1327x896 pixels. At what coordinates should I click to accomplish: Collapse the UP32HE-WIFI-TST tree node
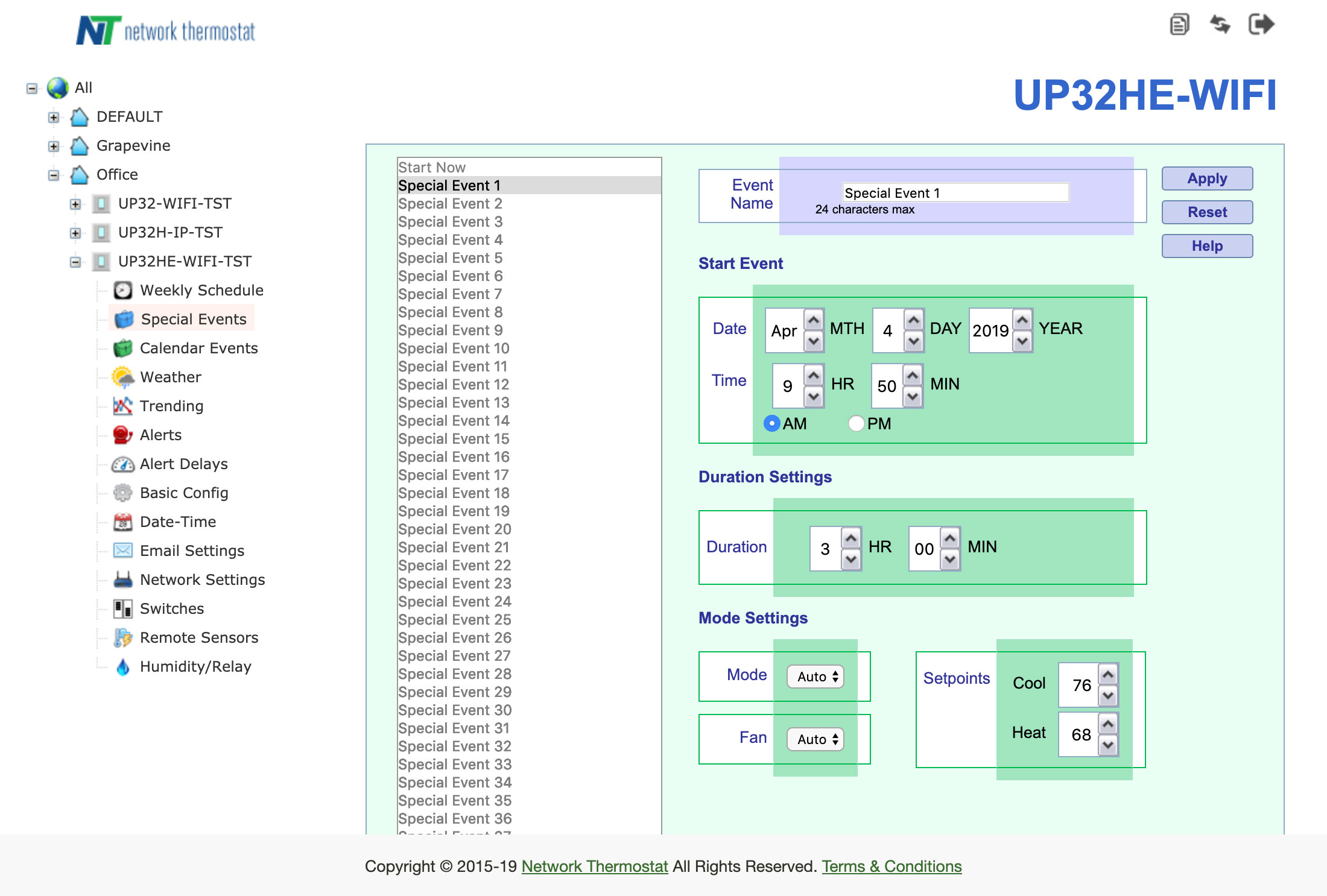coord(75,262)
